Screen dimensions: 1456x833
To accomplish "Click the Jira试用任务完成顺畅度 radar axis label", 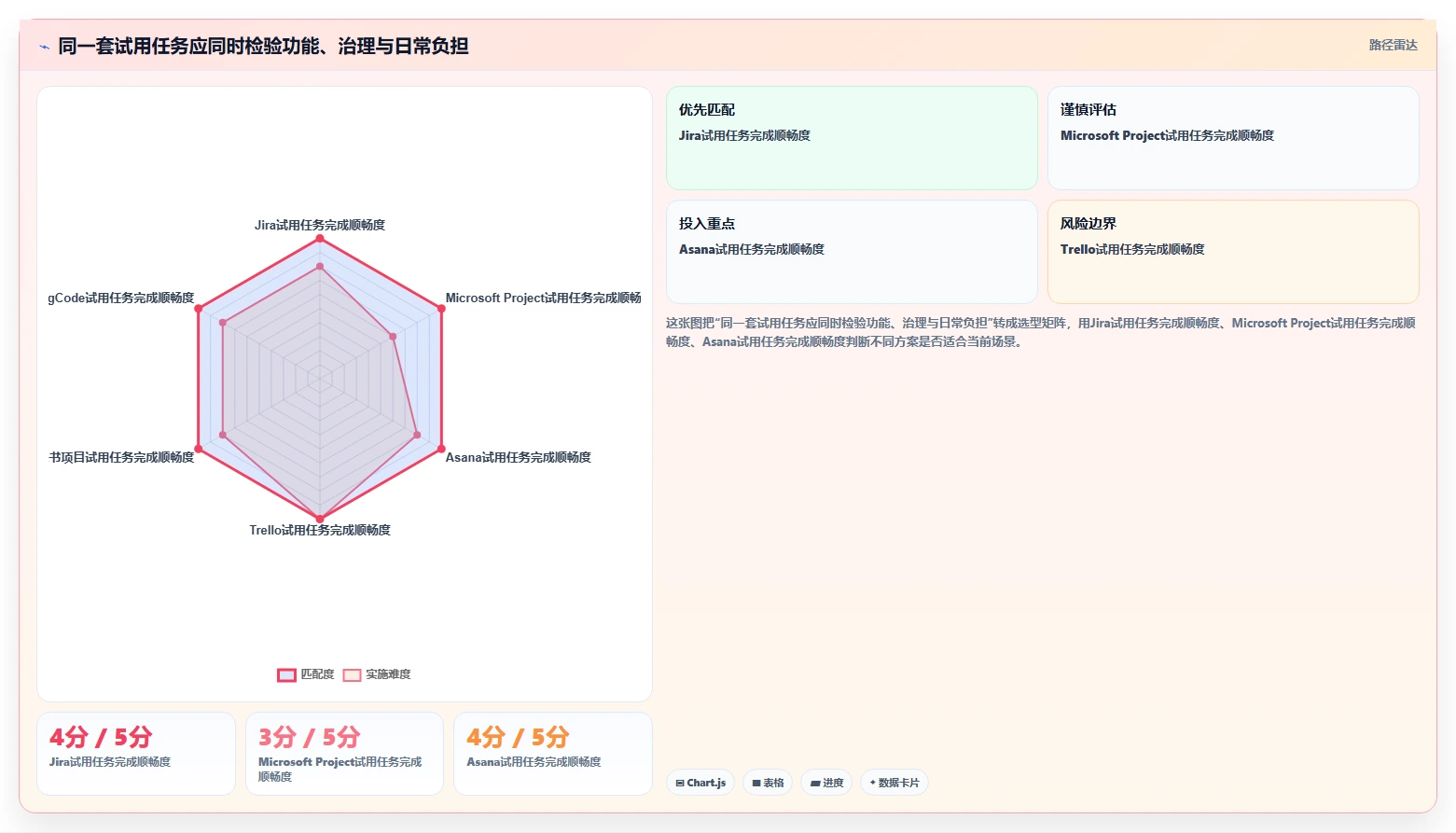I will click(x=320, y=225).
